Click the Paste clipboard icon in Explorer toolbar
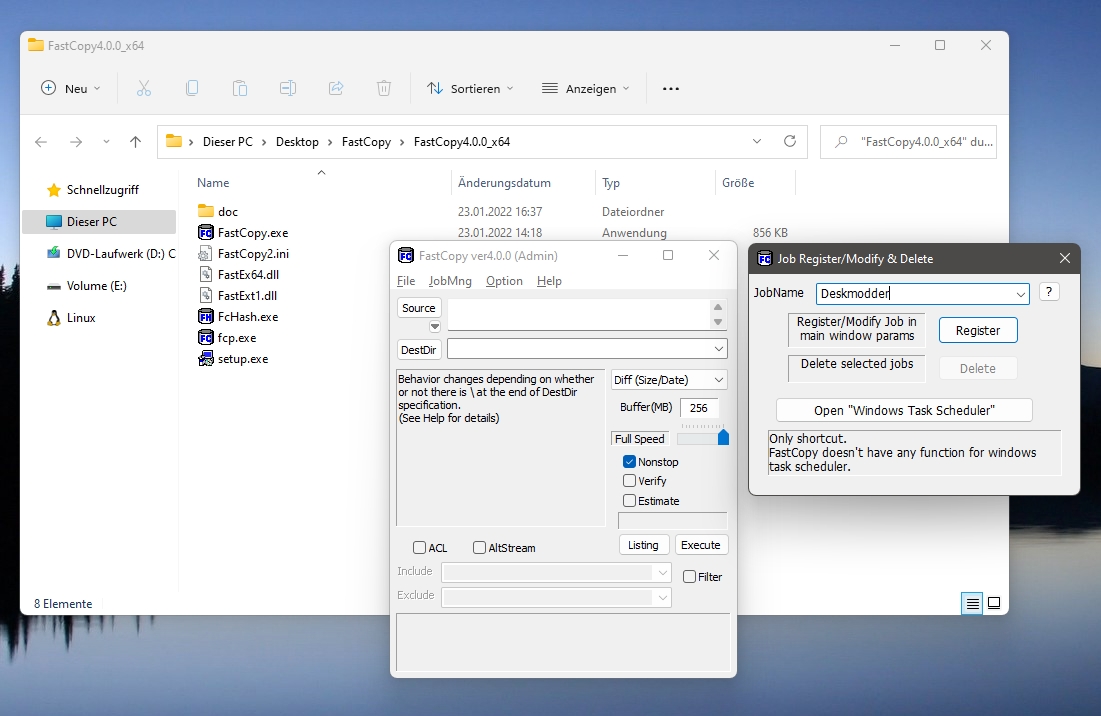Screen dimensions: 1101x716 click(x=239, y=88)
